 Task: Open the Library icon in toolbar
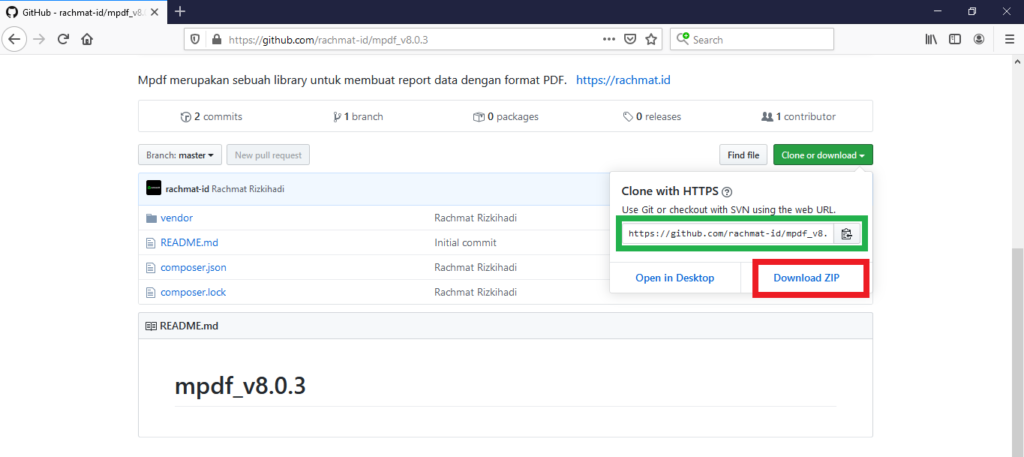[931, 39]
